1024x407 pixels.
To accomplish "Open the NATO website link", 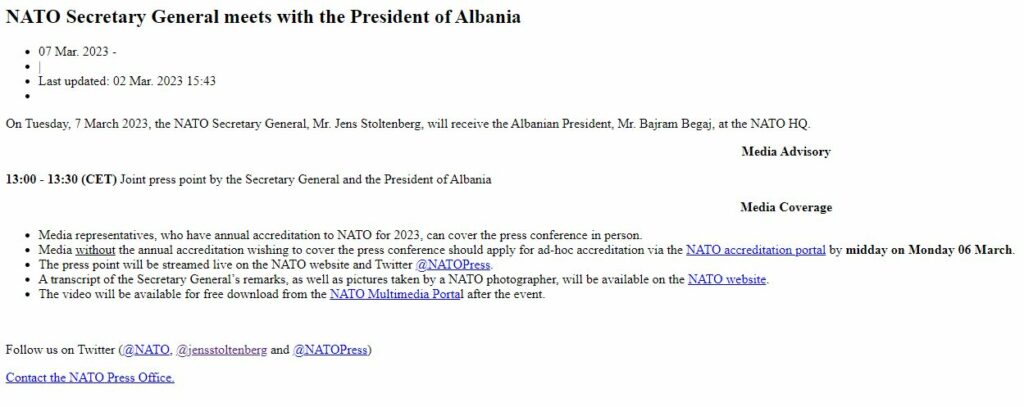I will [x=727, y=280].
